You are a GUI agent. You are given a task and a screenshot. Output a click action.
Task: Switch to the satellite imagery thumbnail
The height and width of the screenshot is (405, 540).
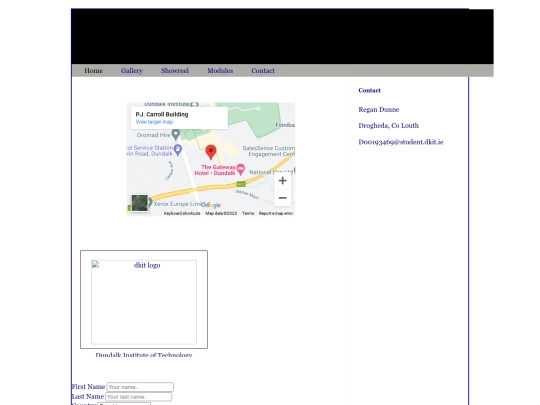tap(139, 203)
